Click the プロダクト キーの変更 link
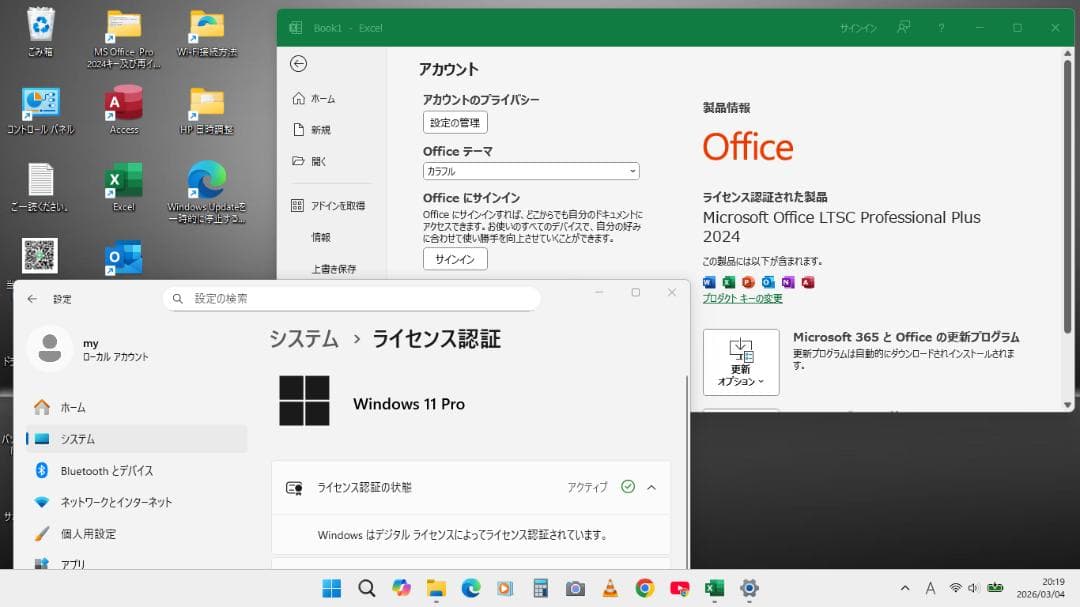 pos(742,298)
